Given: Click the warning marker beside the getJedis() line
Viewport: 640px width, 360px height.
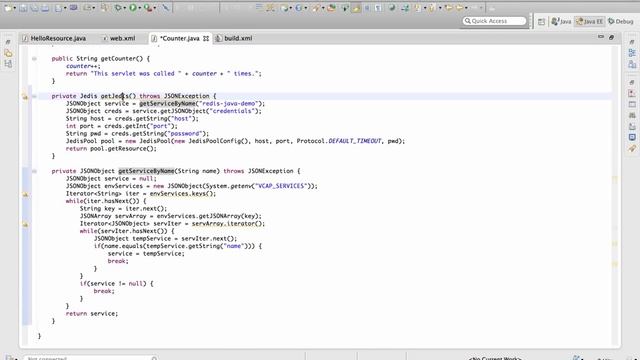Looking at the screenshot, I should [25, 97].
